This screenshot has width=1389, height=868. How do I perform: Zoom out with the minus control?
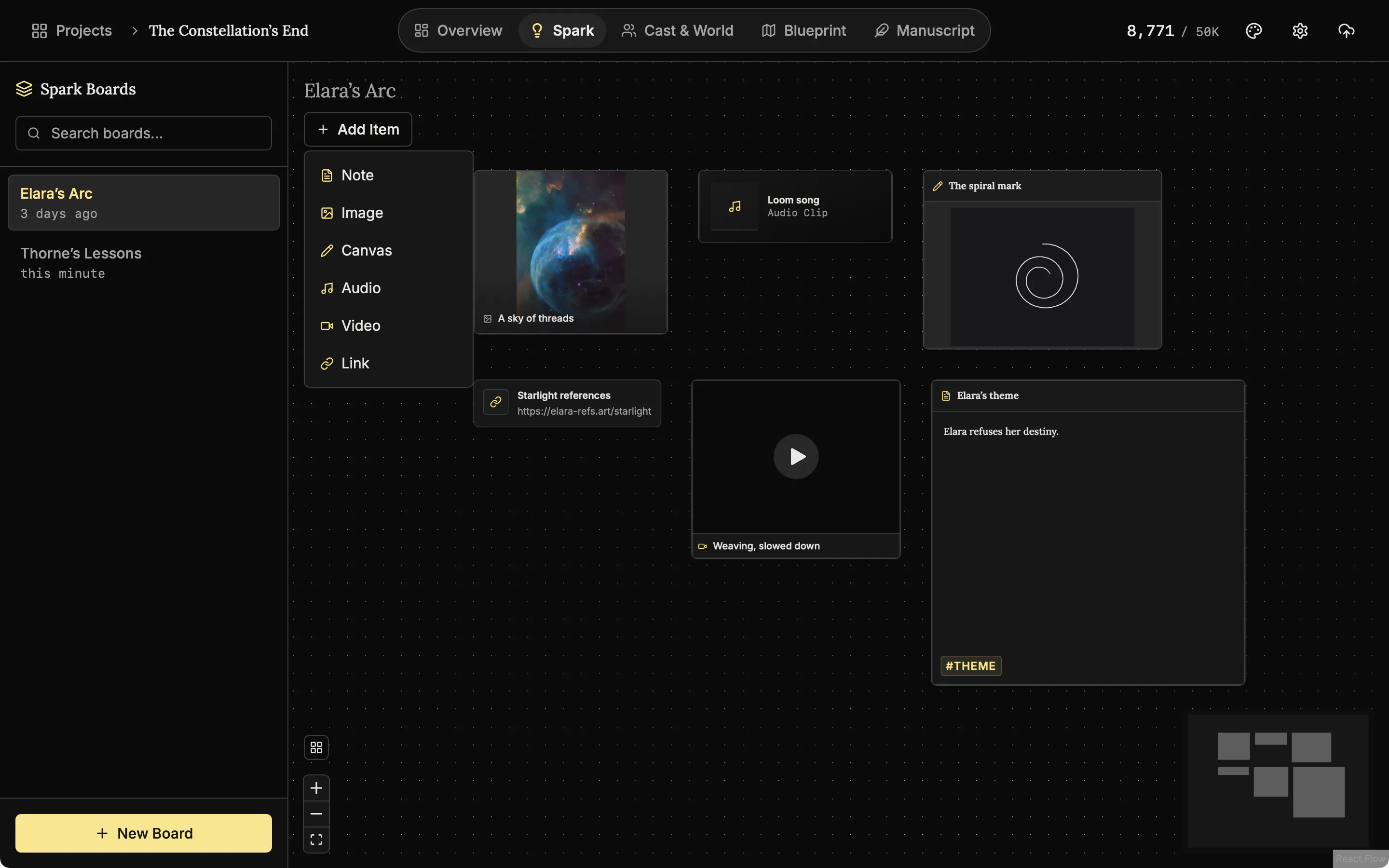coord(316,814)
